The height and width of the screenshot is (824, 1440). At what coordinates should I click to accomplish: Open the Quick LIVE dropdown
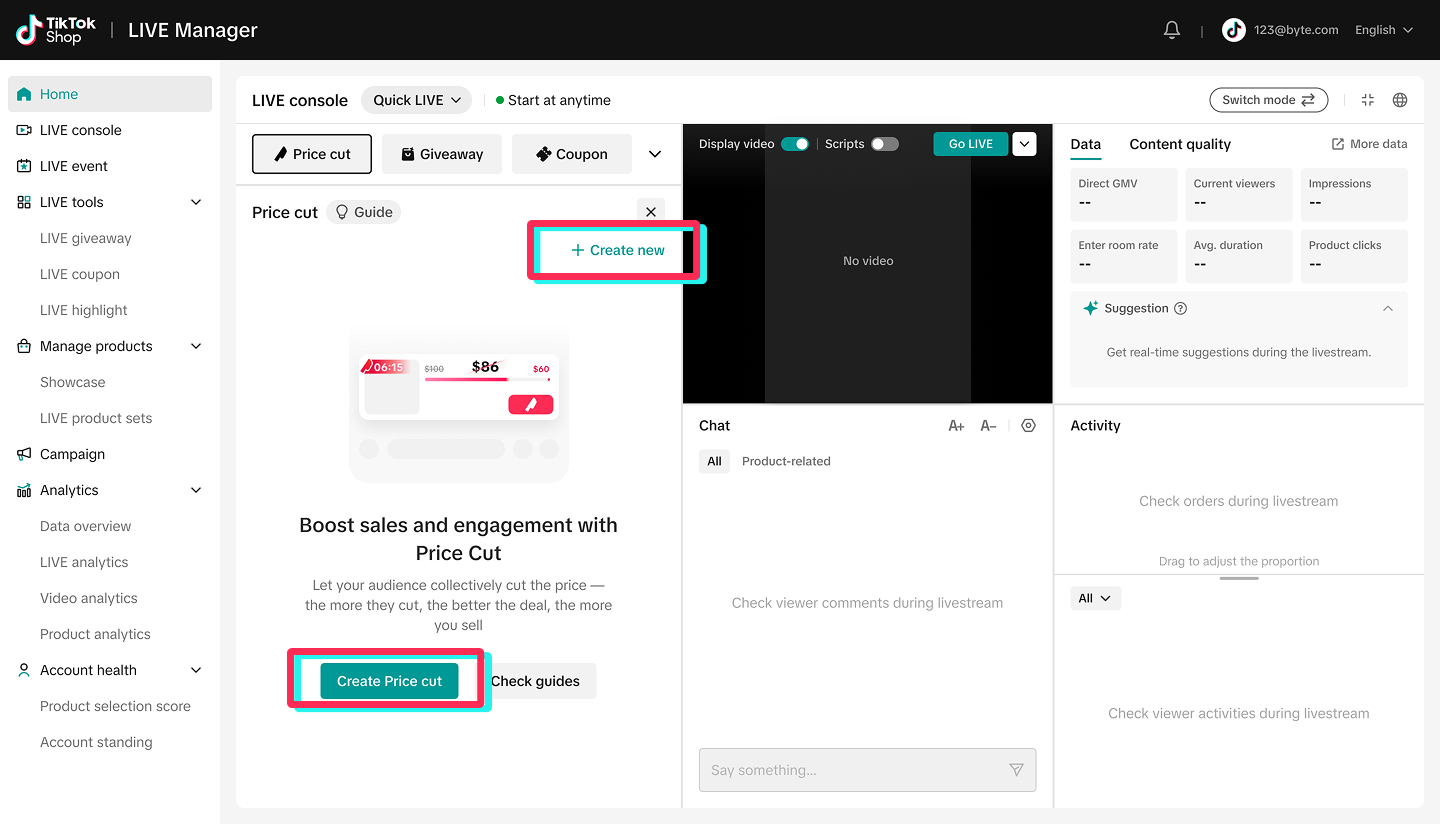coord(417,100)
